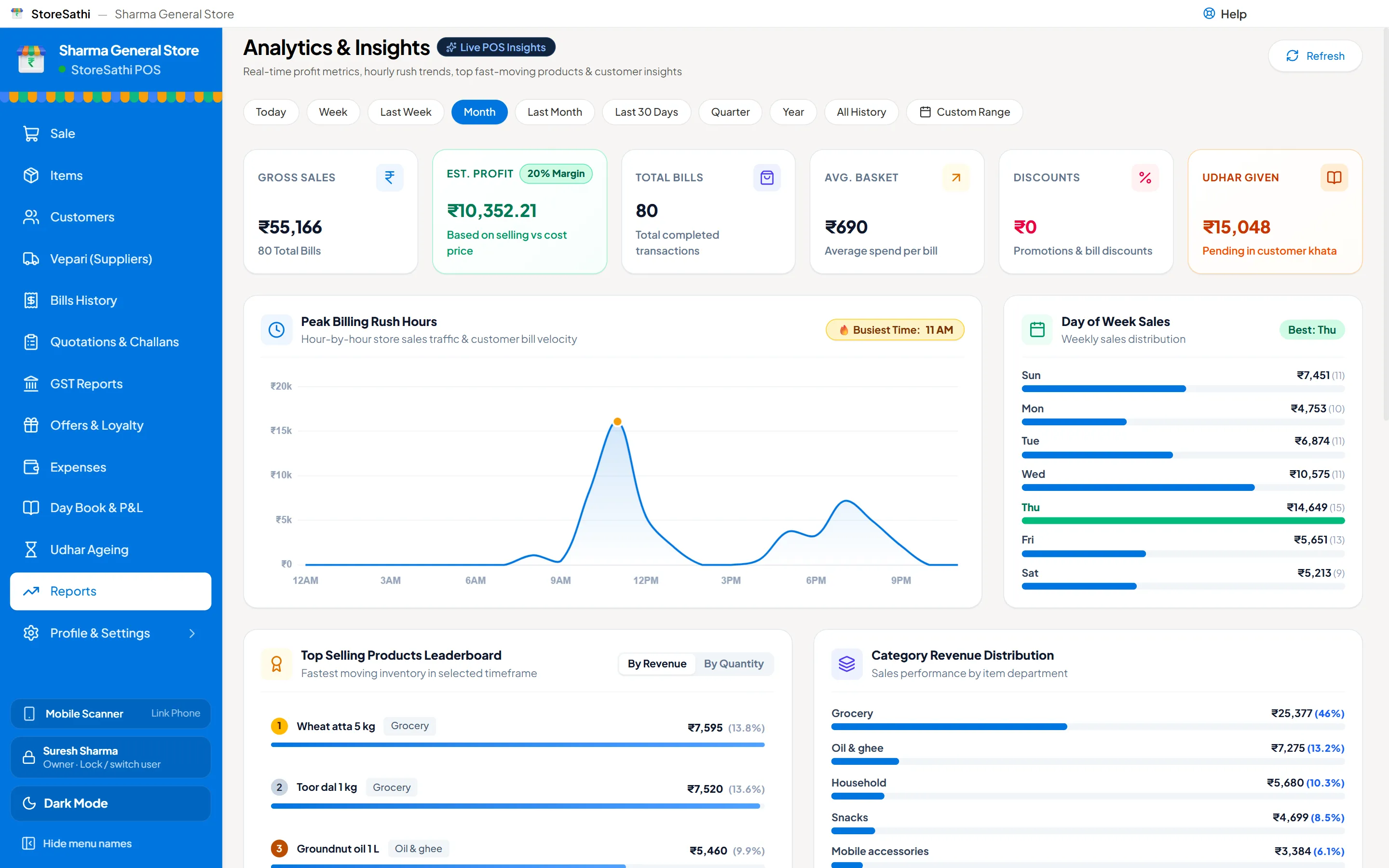Screen dimensions: 1389x868
Task: Click bag icon on Total Bills card
Action: (x=767, y=177)
